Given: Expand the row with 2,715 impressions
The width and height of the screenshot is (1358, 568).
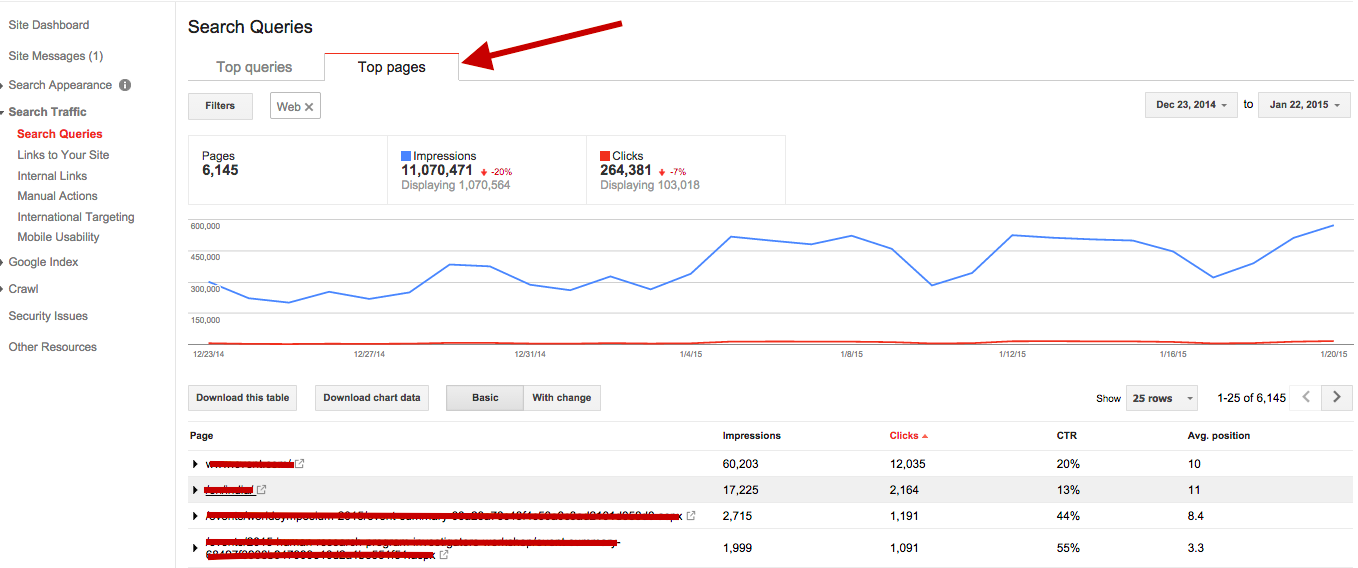Looking at the screenshot, I should 196,516.
